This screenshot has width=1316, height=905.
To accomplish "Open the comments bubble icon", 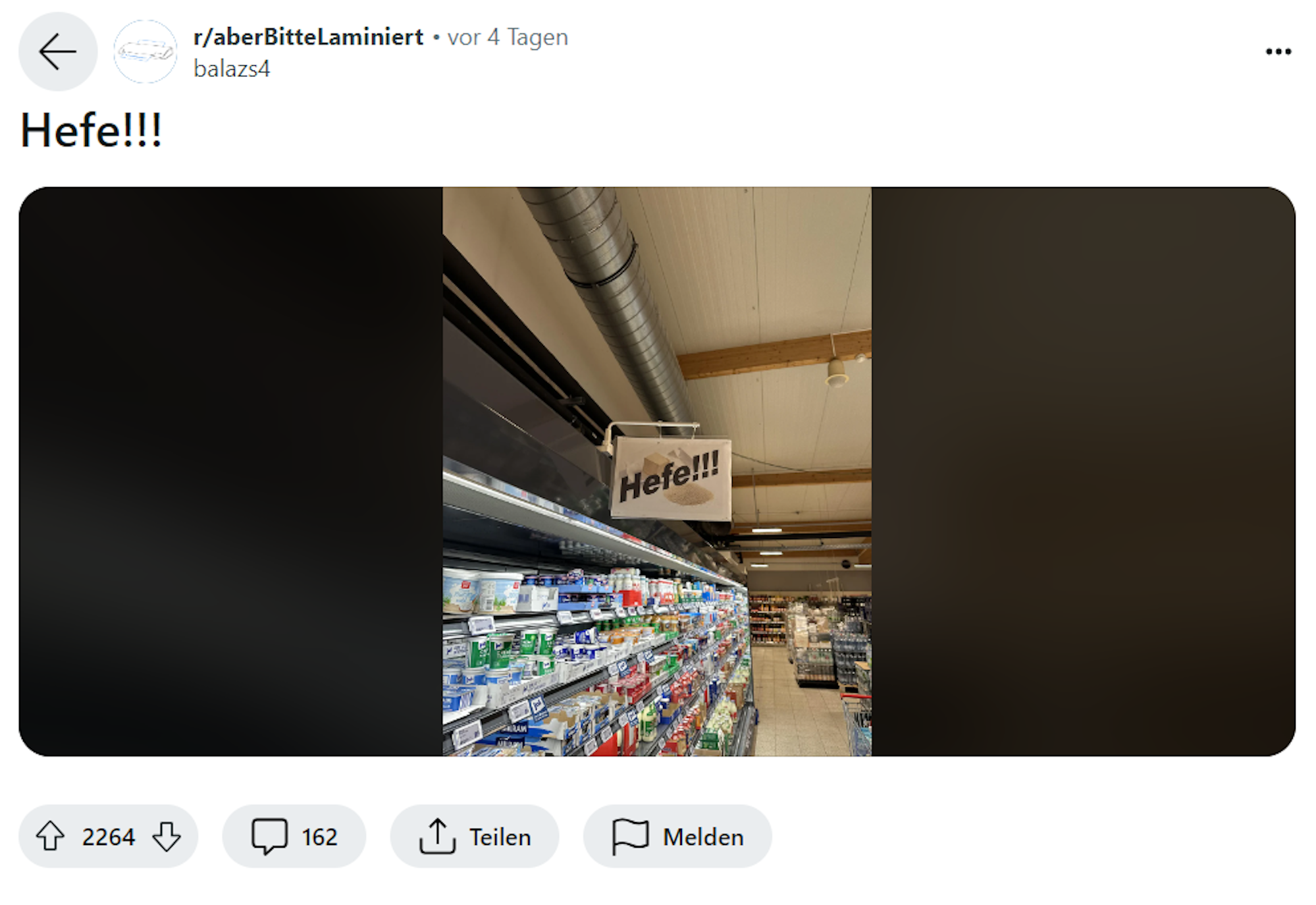I will (270, 836).
